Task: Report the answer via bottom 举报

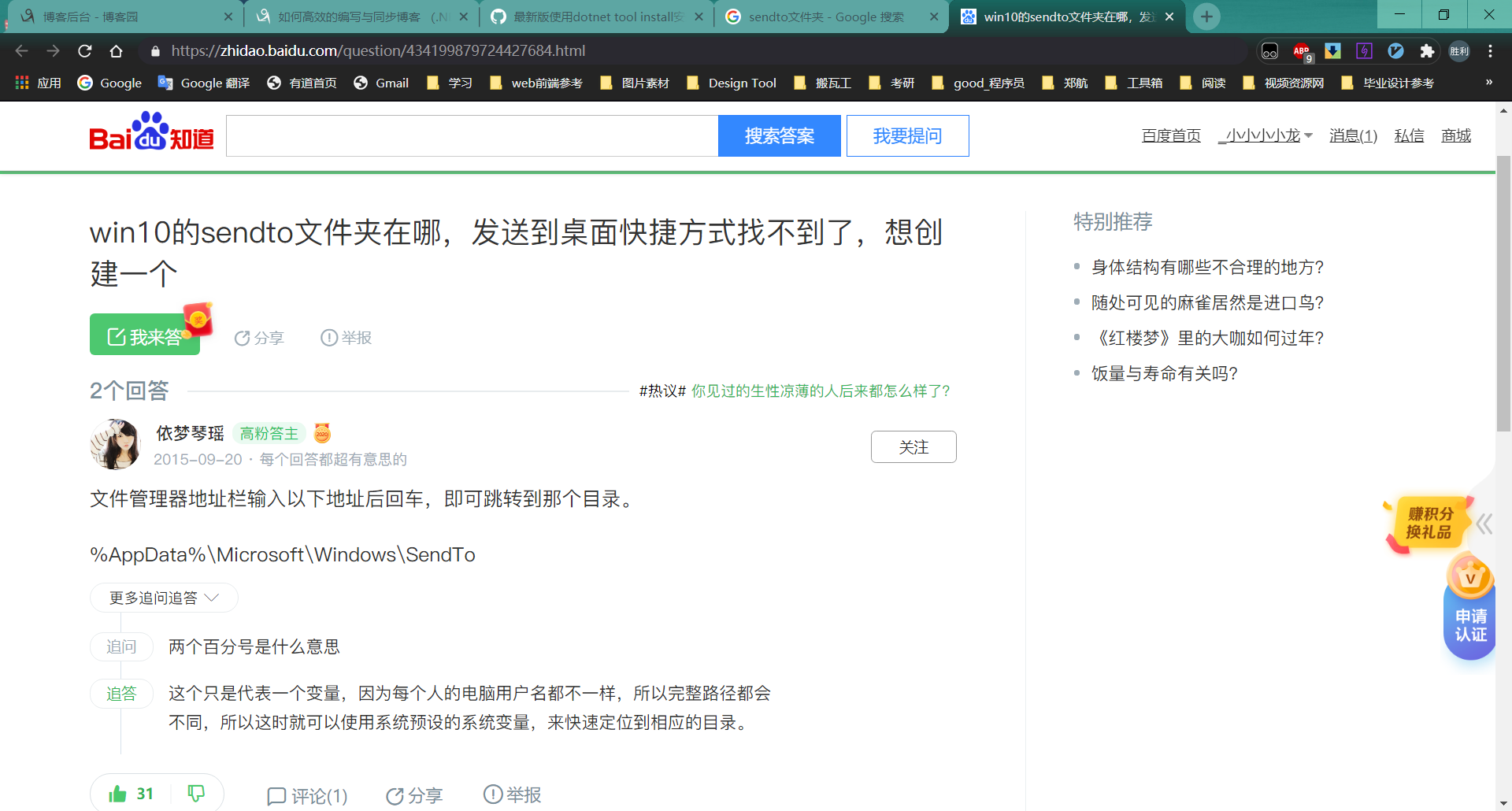Action: [x=512, y=795]
